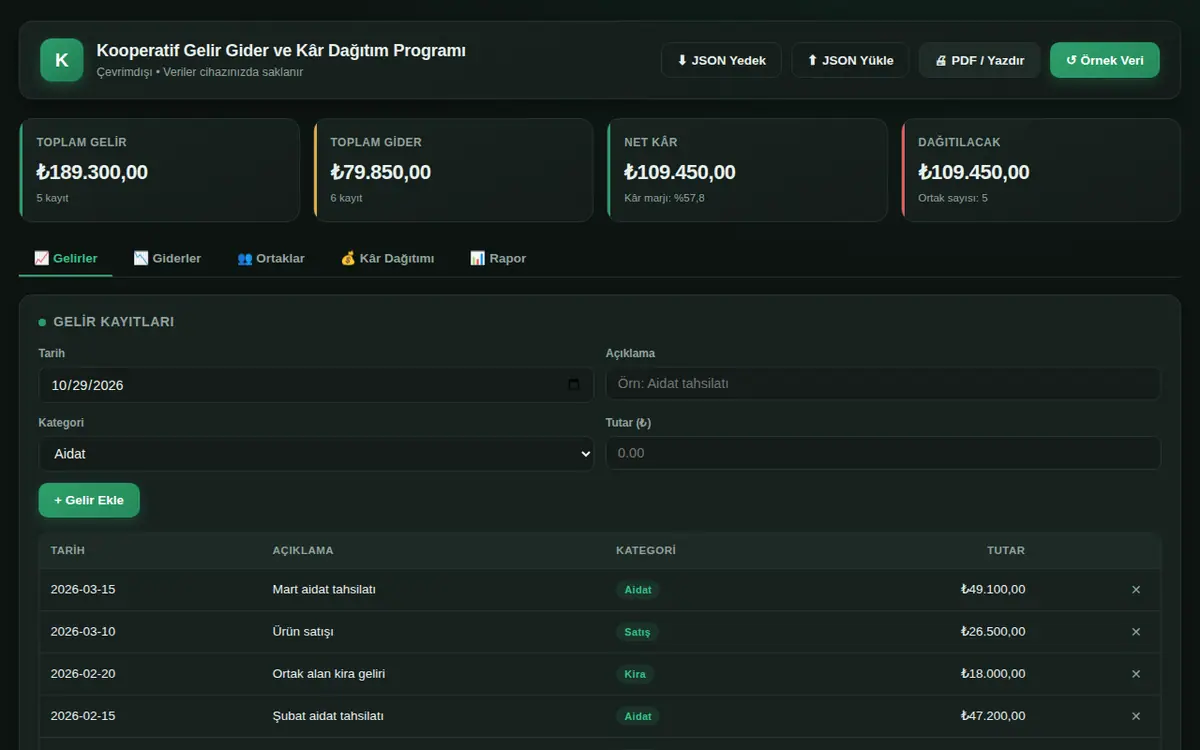
Task: Download backup with JSON Yedek button
Action: pyautogui.click(x=721, y=60)
